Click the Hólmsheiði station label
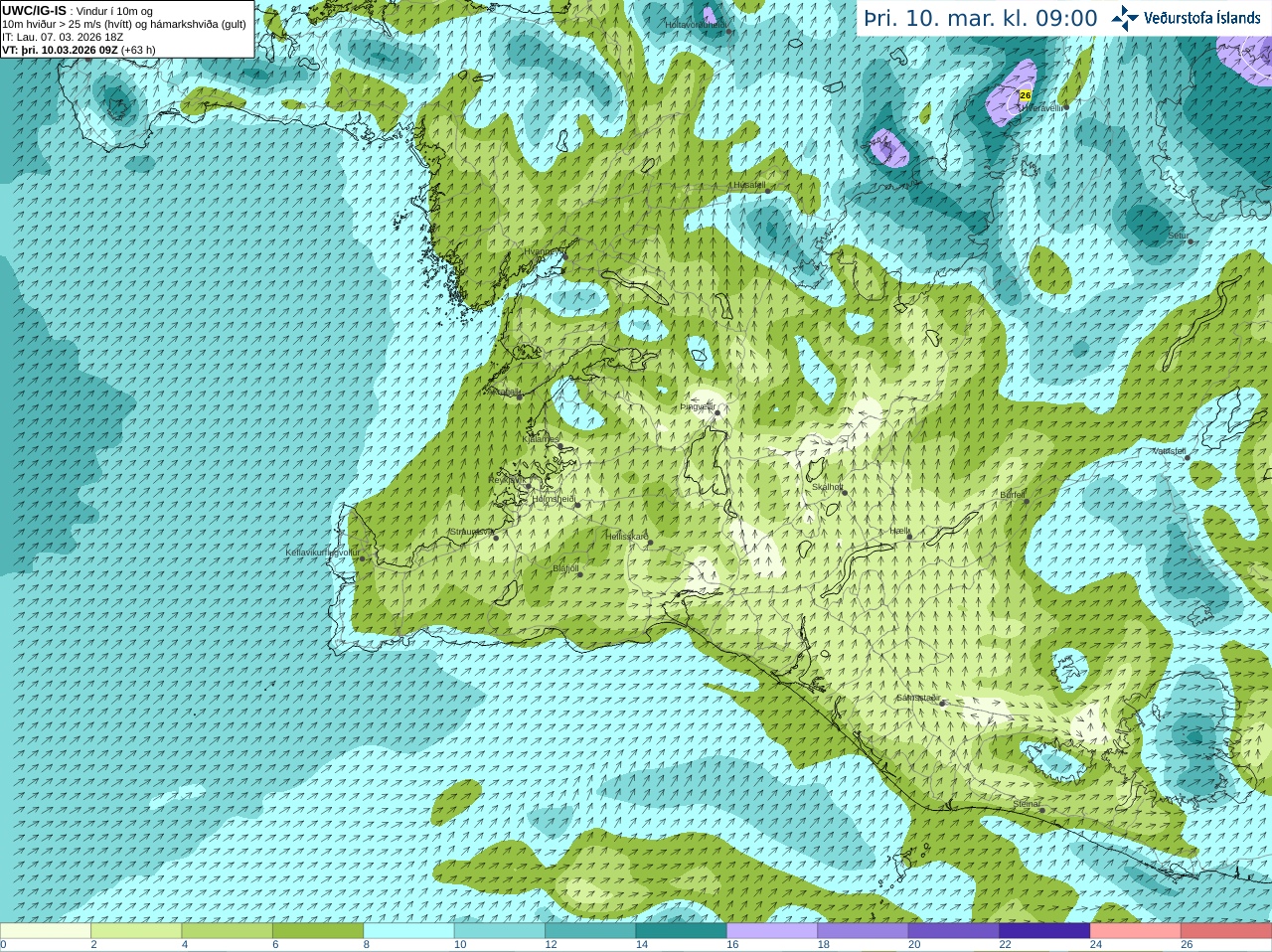 554,499
